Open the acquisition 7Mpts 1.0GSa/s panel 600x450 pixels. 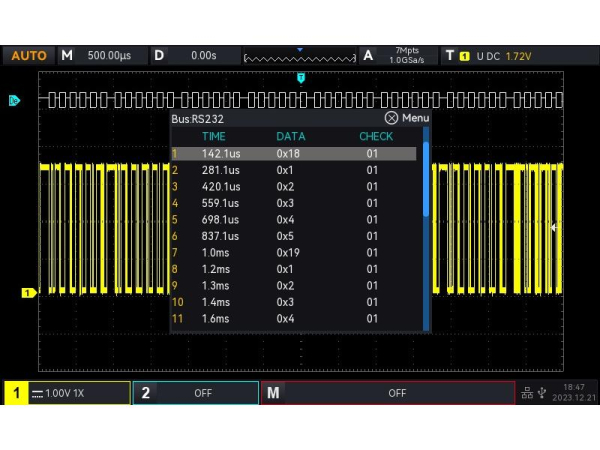point(399,56)
